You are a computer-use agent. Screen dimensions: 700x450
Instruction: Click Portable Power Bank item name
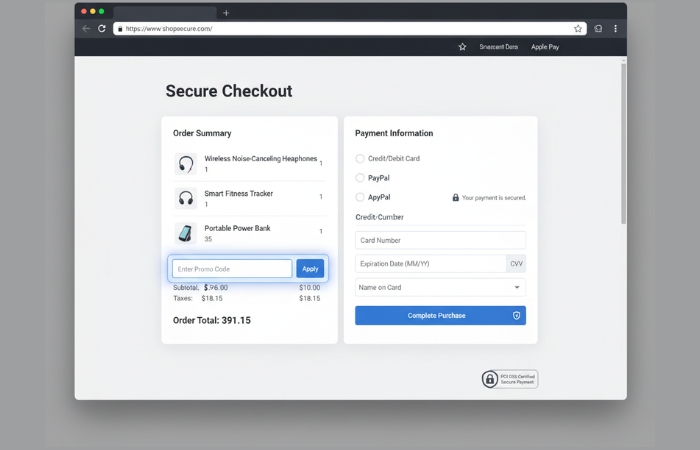pos(237,228)
